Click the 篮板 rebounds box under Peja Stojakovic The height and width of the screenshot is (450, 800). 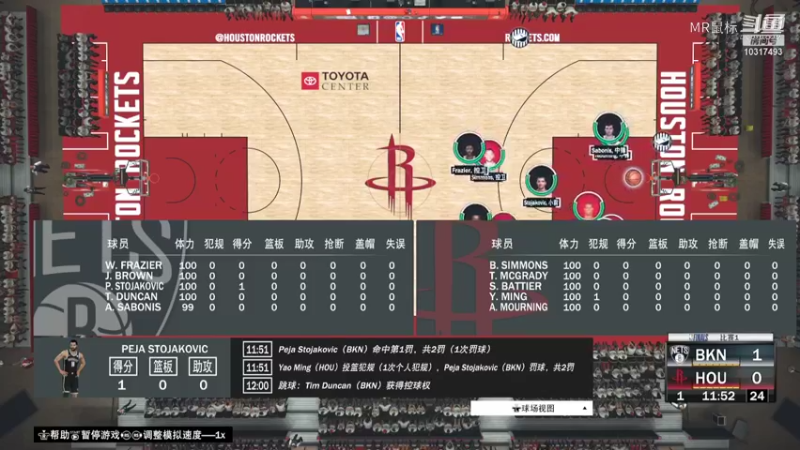tap(163, 366)
